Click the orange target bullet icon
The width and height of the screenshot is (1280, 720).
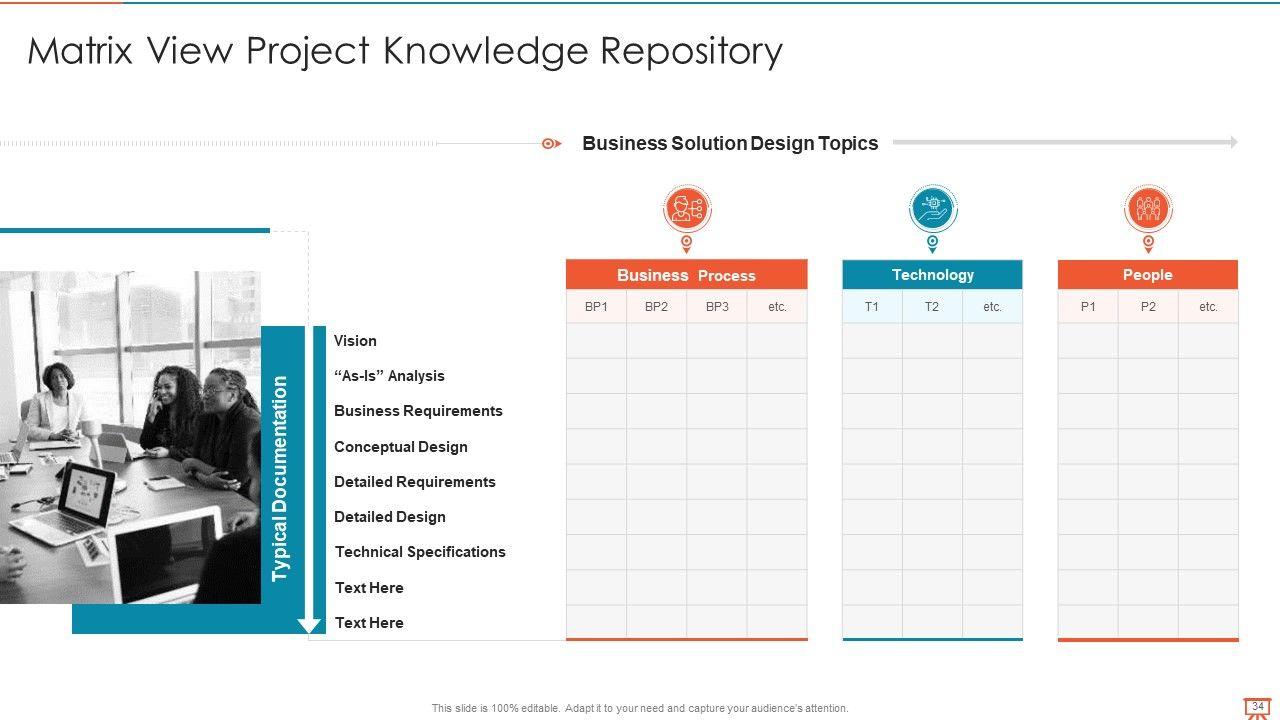click(550, 144)
